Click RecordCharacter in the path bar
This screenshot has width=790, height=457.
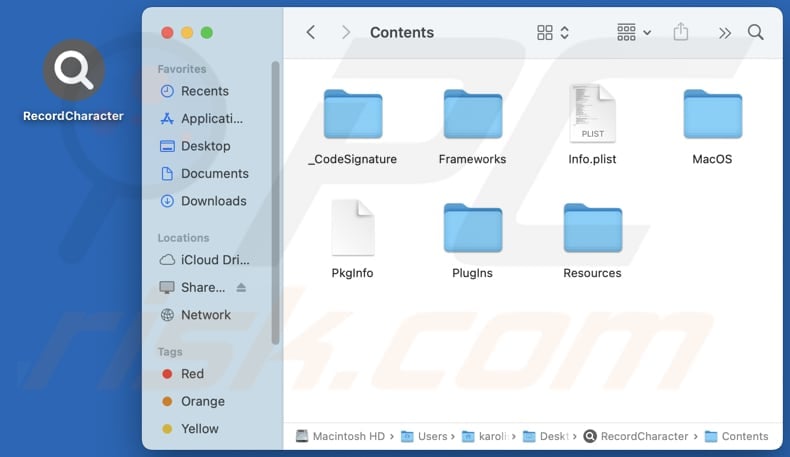(x=636, y=436)
